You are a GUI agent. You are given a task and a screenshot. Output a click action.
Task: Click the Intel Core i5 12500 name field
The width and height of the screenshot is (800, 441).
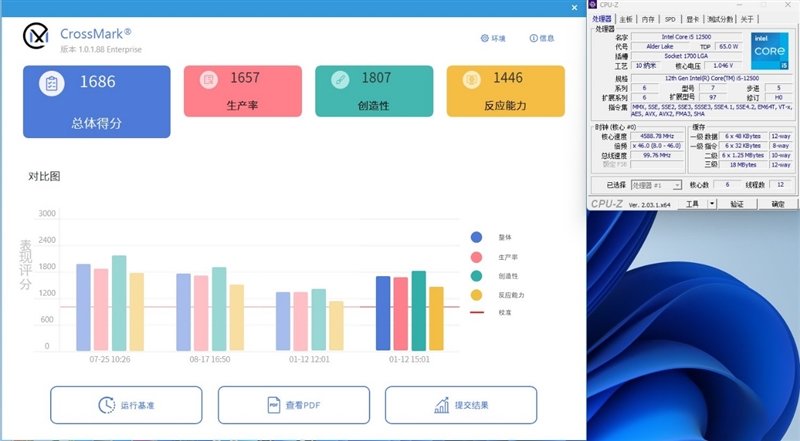click(686, 37)
